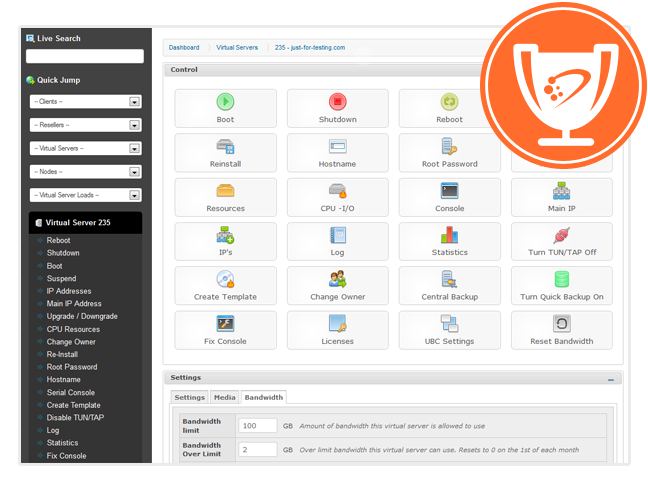The image size is (648, 480).
Task: Click the Virtual Server 235 sidebar header
Action: click(86, 223)
